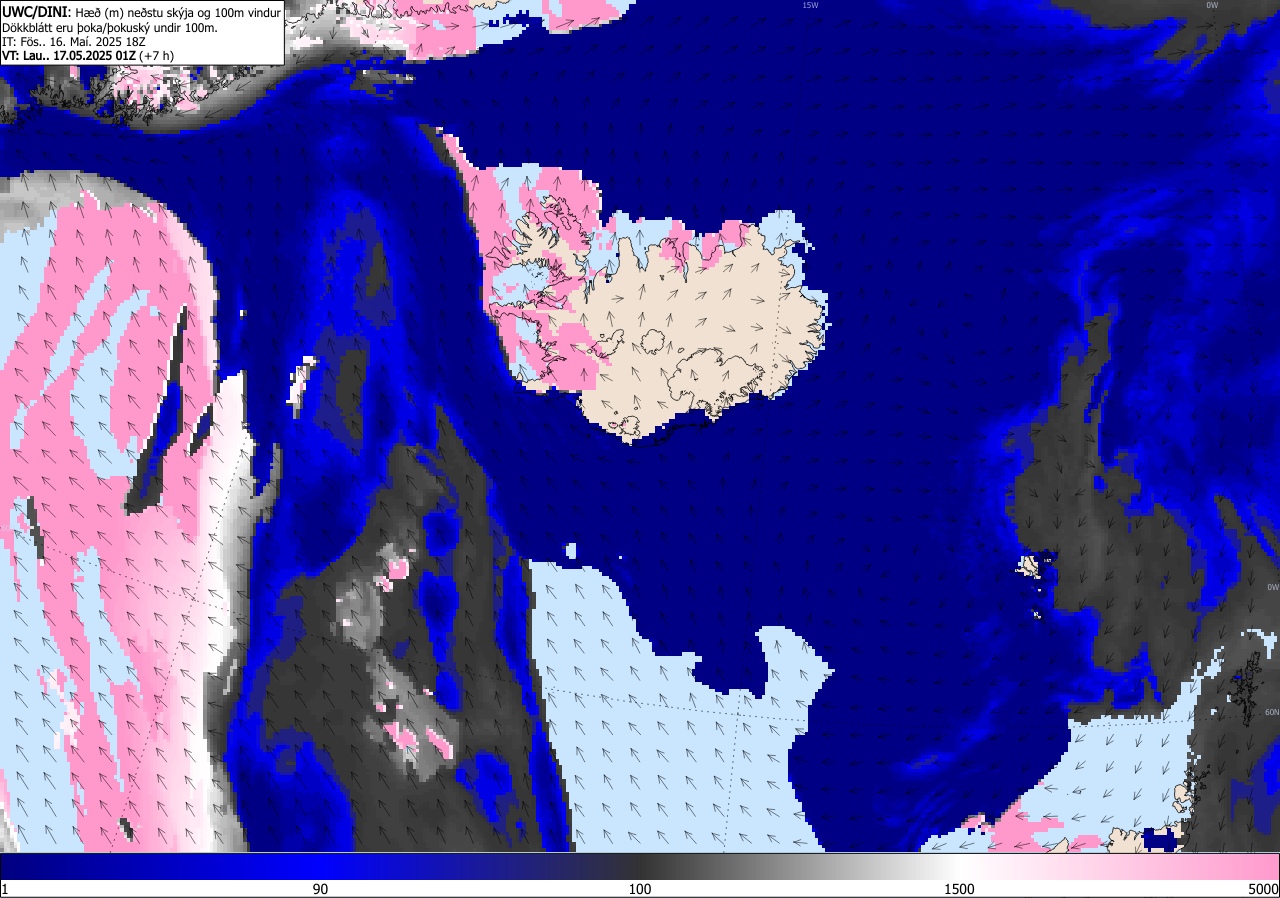Viewport: 1280px width, 898px height.
Task: Click the UWC/DINI title text
Action: tap(37, 11)
